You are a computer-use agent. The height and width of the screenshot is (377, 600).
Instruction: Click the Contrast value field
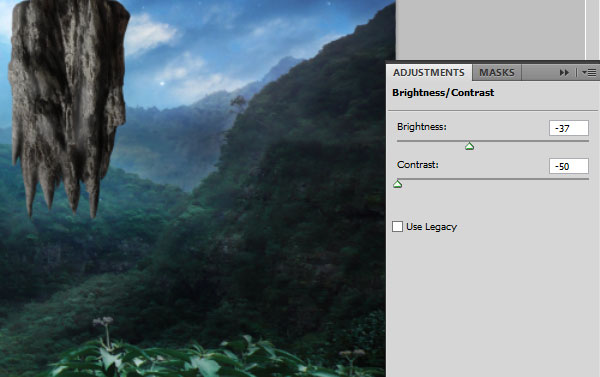coord(569,166)
